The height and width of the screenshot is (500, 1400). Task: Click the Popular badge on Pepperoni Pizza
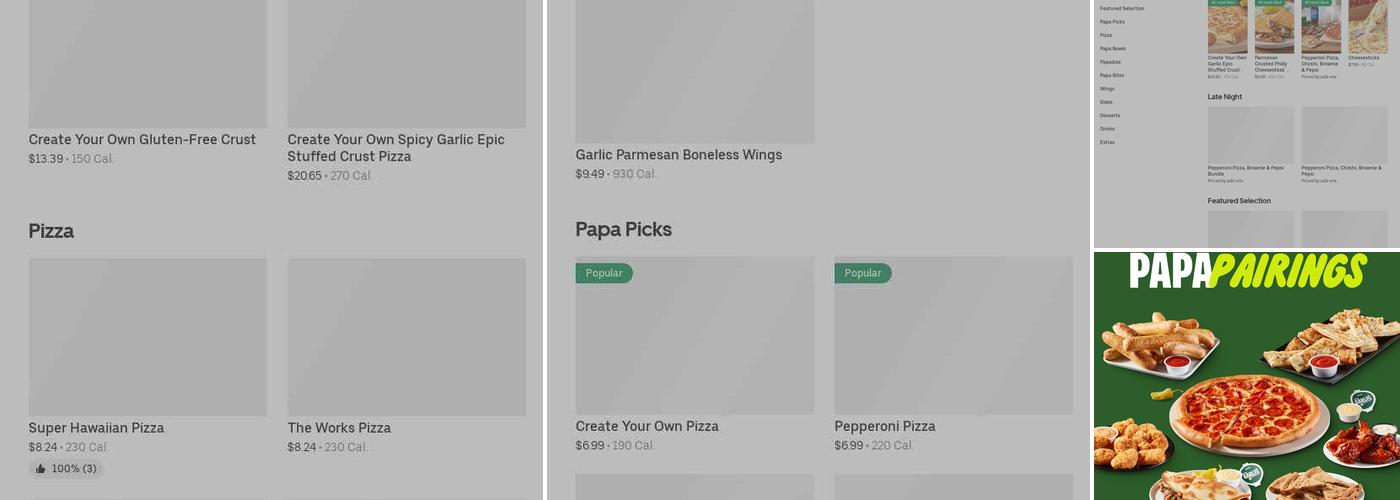[x=862, y=273]
